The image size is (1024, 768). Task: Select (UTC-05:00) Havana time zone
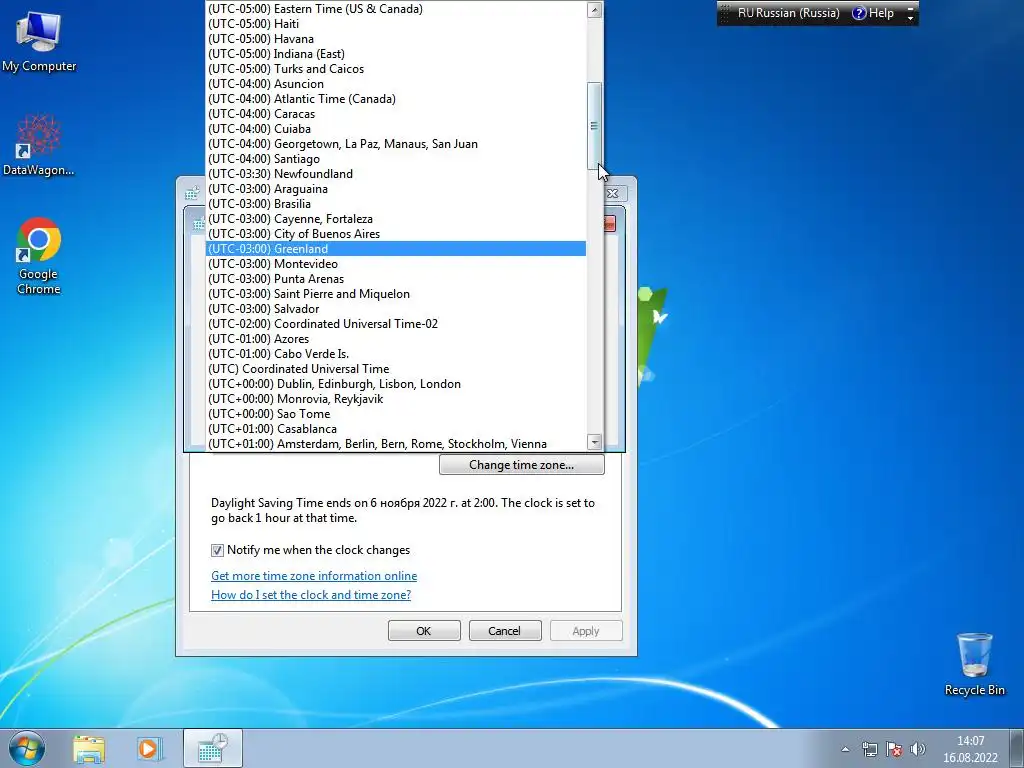coord(396,39)
